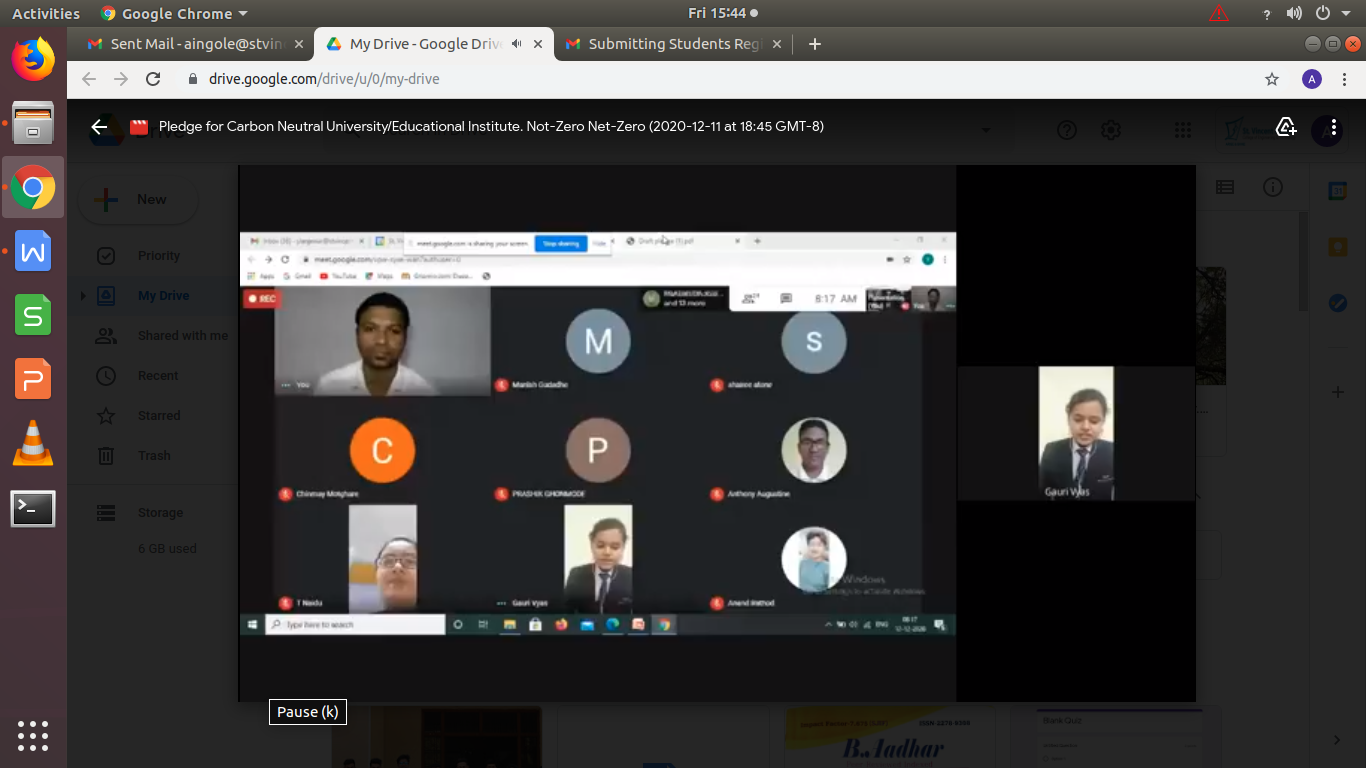The width and height of the screenshot is (1366, 768).
Task: Switch to Sent Mail Gmail tab
Action: coord(195,44)
